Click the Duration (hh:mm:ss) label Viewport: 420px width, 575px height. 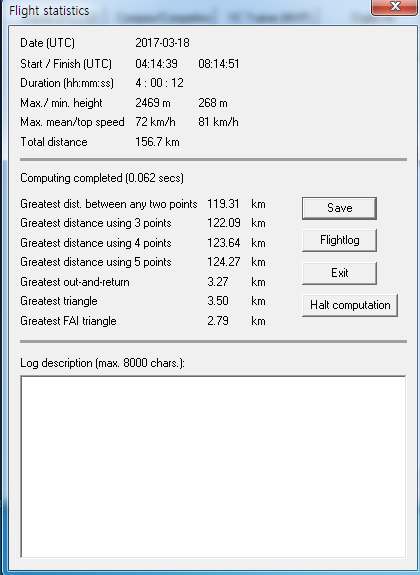click(67, 83)
